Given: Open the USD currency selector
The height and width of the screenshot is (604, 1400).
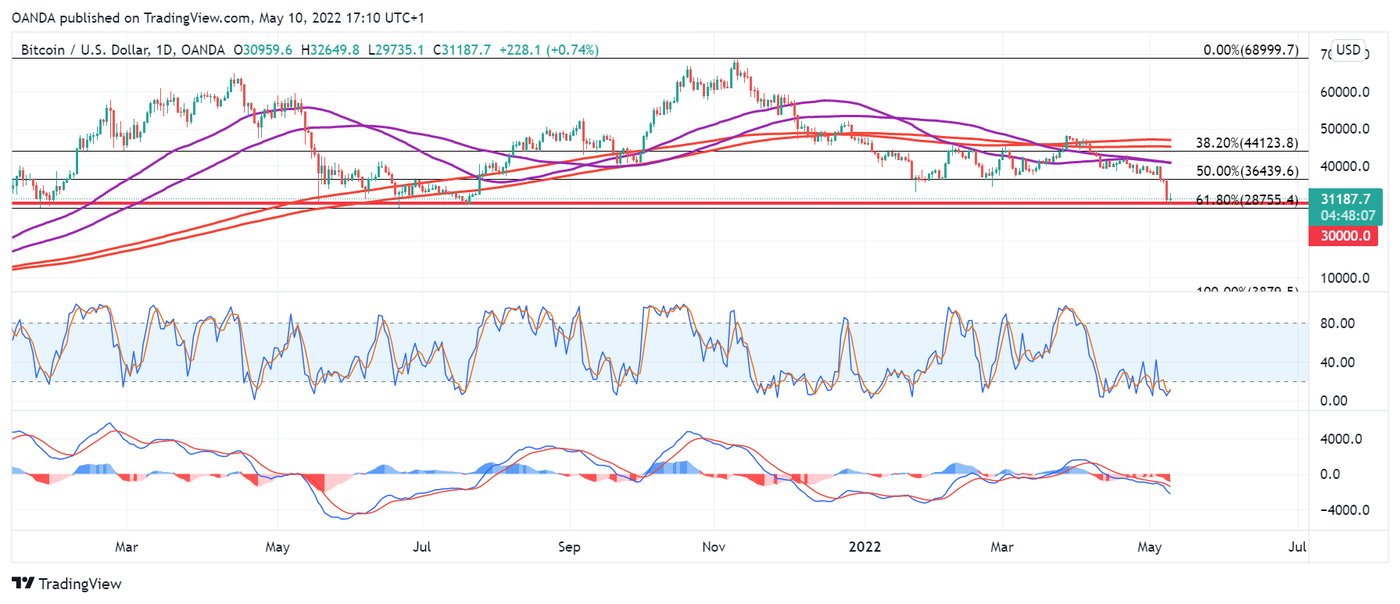Looking at the screenshot, I should 1348,50.
